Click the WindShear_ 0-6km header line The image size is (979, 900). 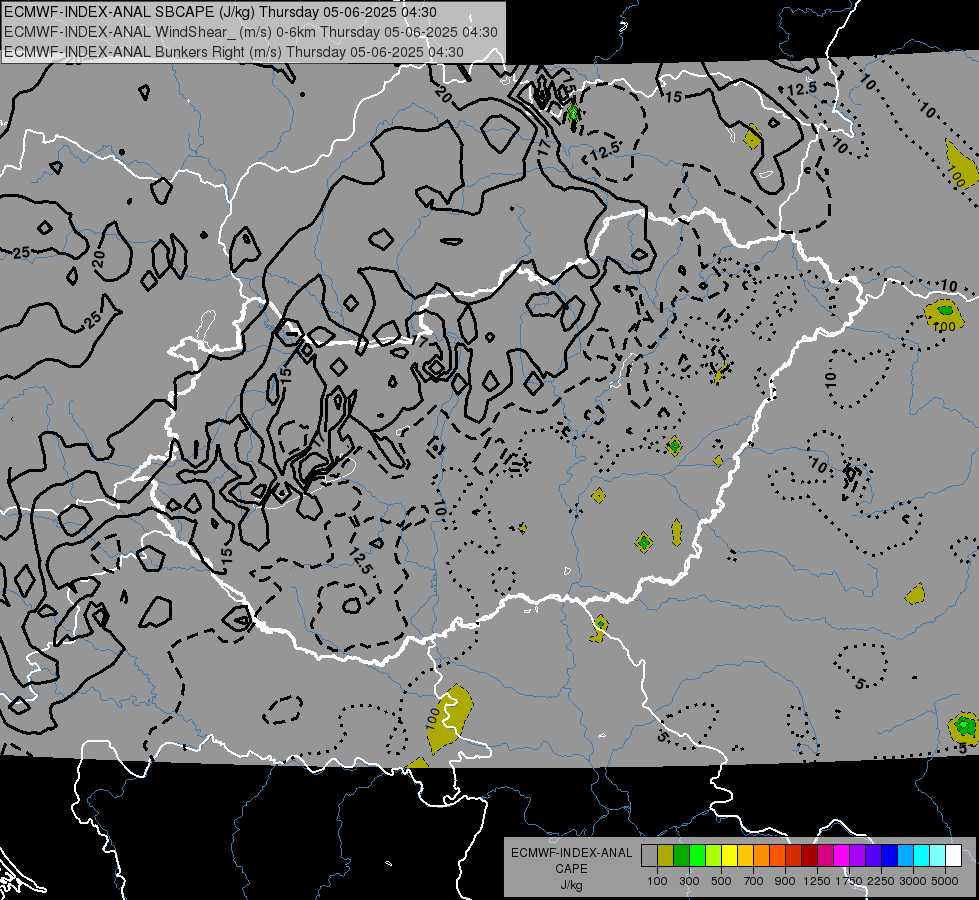(251, 32)
